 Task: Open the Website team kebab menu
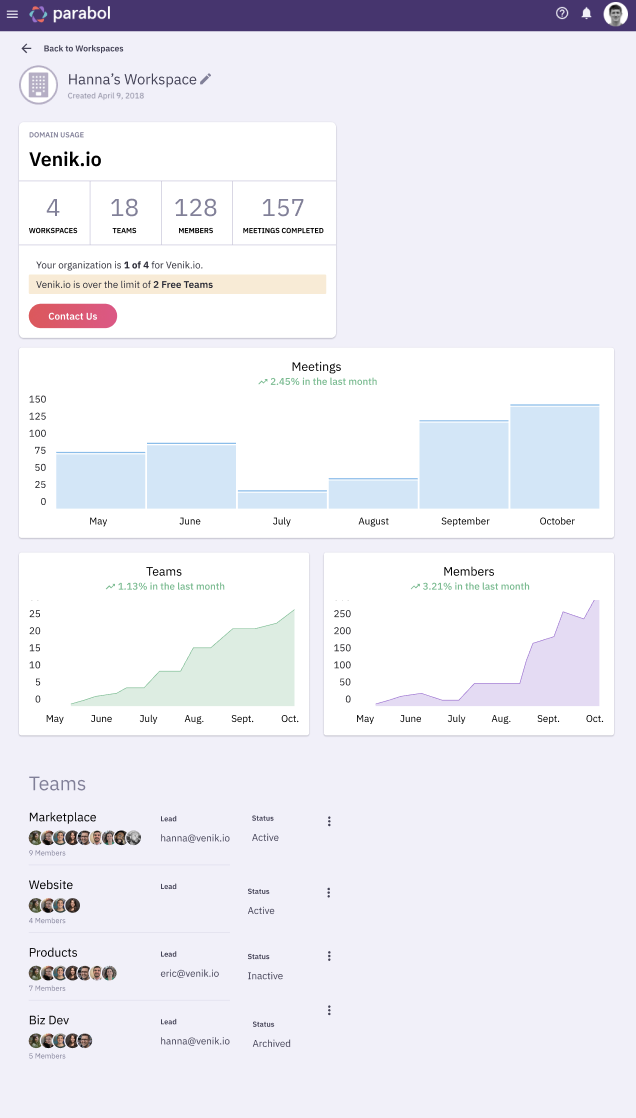click(x=329, y=892)
